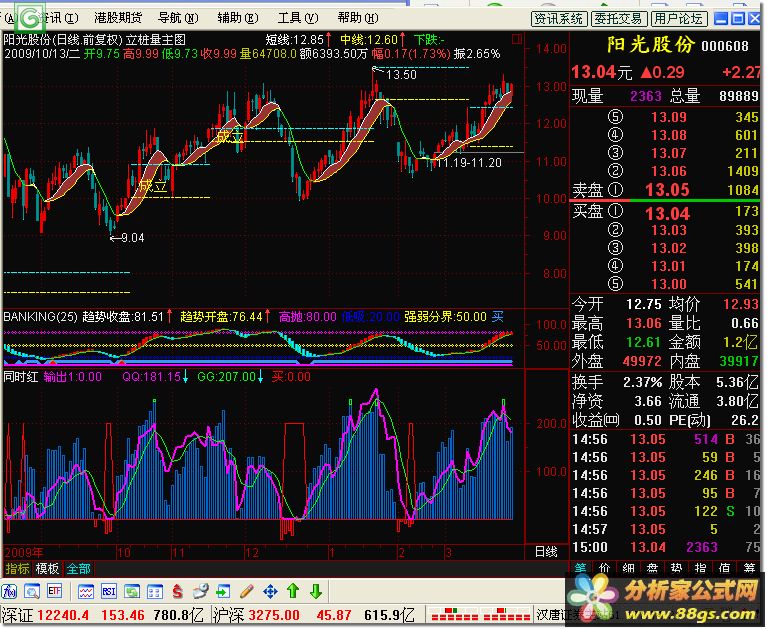Click the 沪深 index value 3275.00
The width and height of the screenshot is (767, 629).
point(274,616)
